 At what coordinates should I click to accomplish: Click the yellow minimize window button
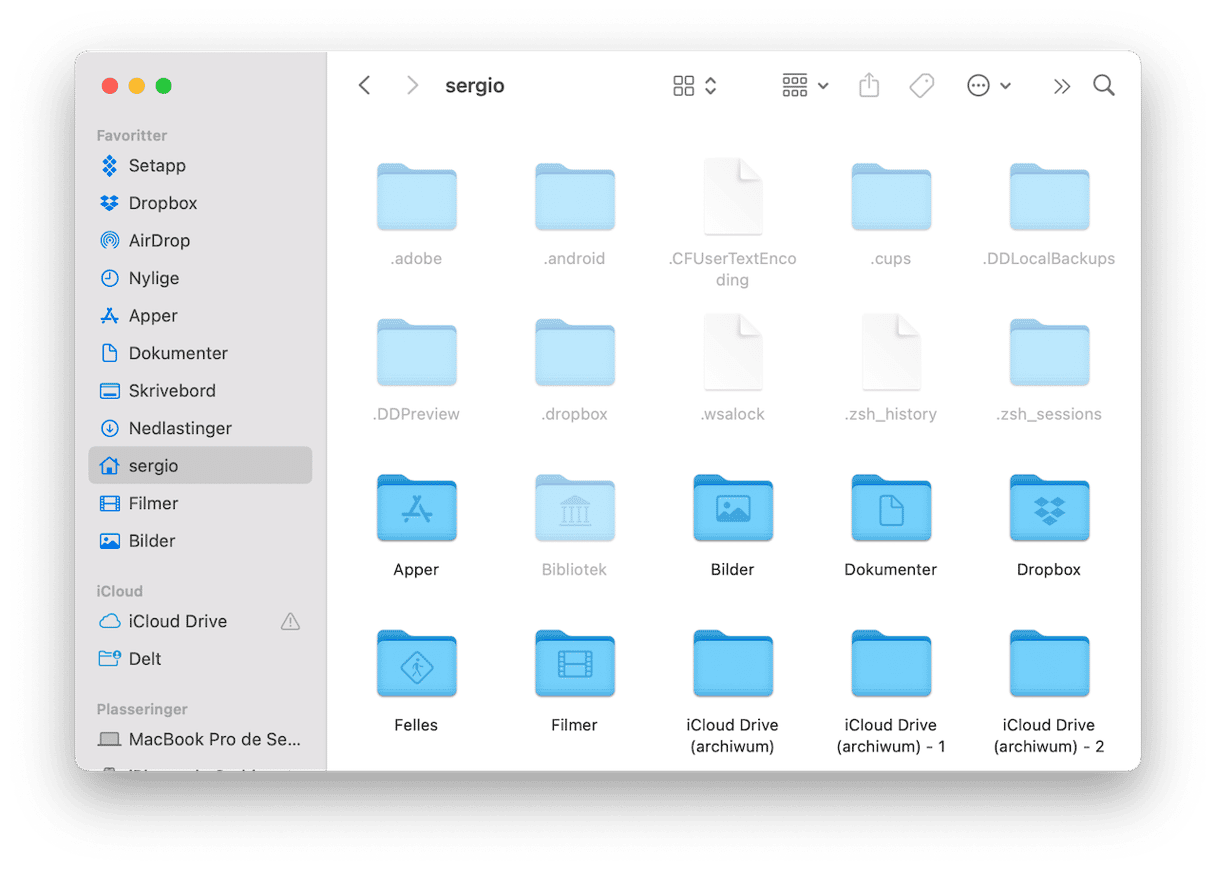137,86
